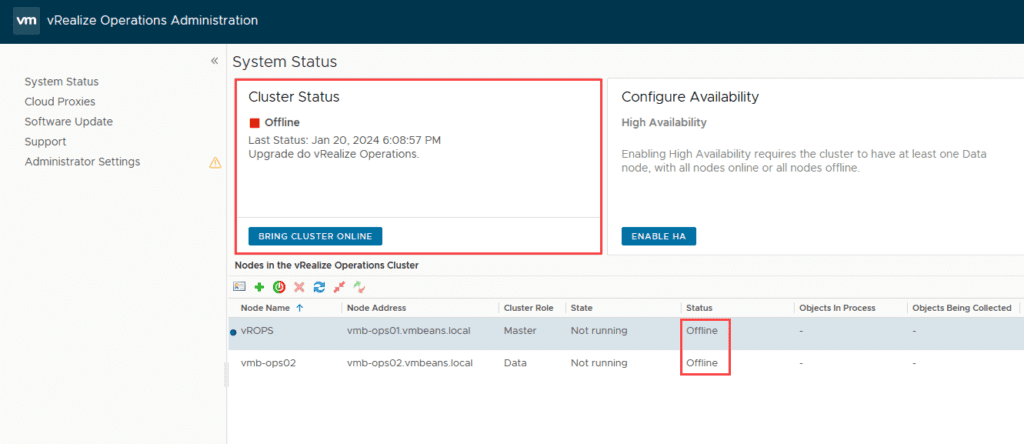The width and height of the screenshot is (1024, 444).
Task: Click the Data cluster role cell
Action: [x=515, y=363]
